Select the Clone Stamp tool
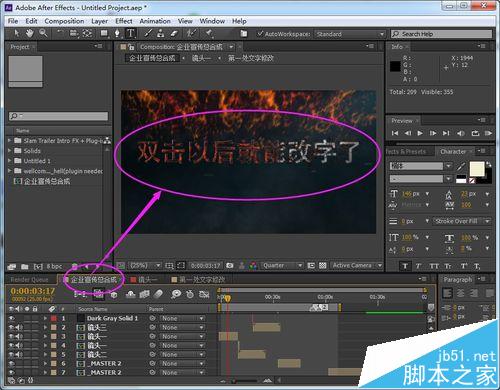 [x=161, y=33]
